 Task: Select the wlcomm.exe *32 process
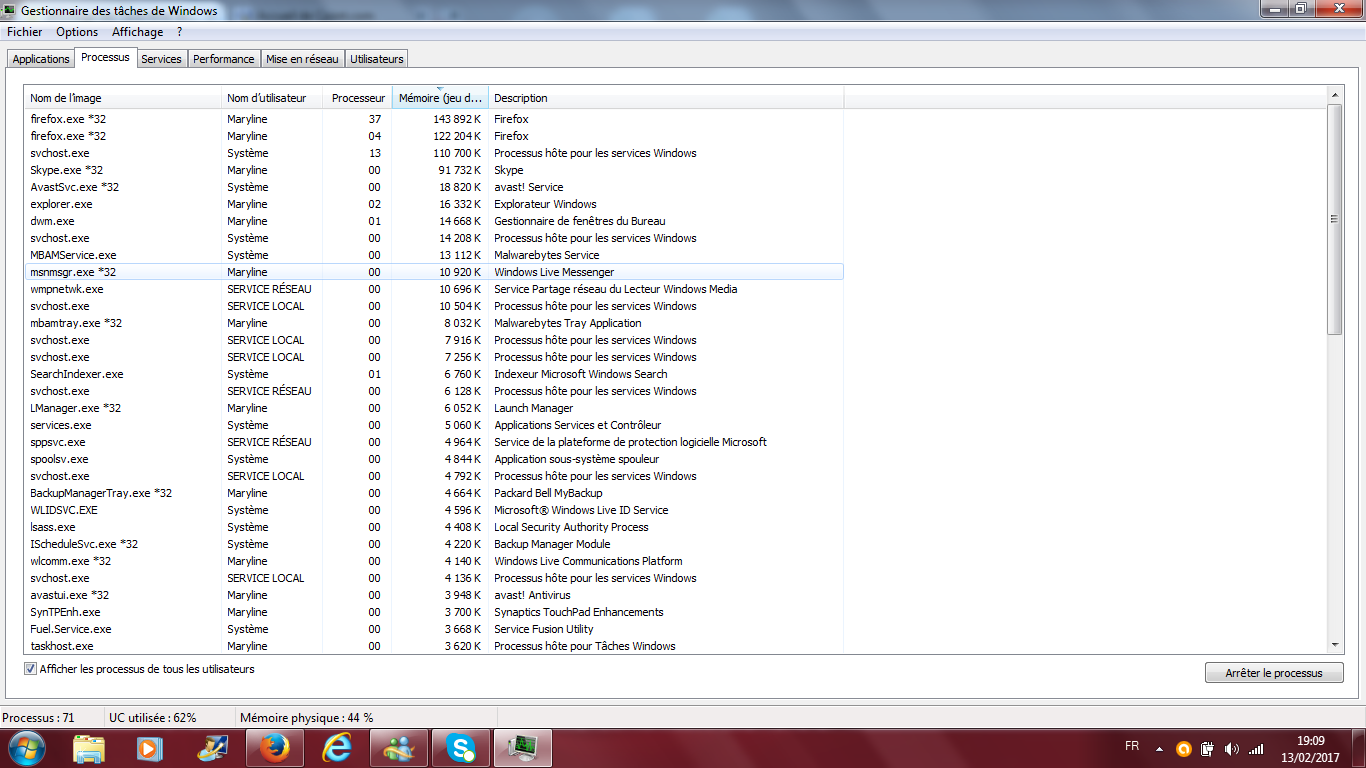pos(434,561)
